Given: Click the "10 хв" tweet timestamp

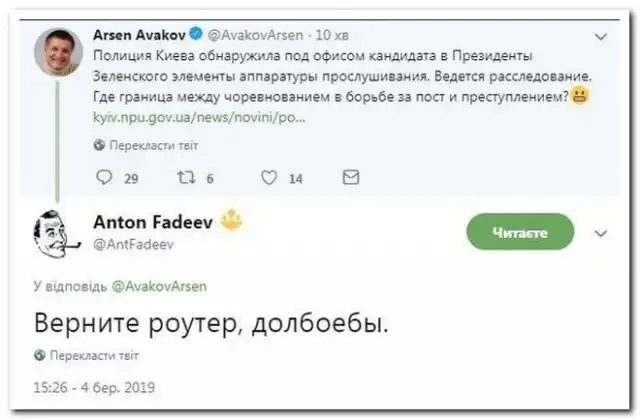Looking at the screenshot, I should tap(331, 34).
